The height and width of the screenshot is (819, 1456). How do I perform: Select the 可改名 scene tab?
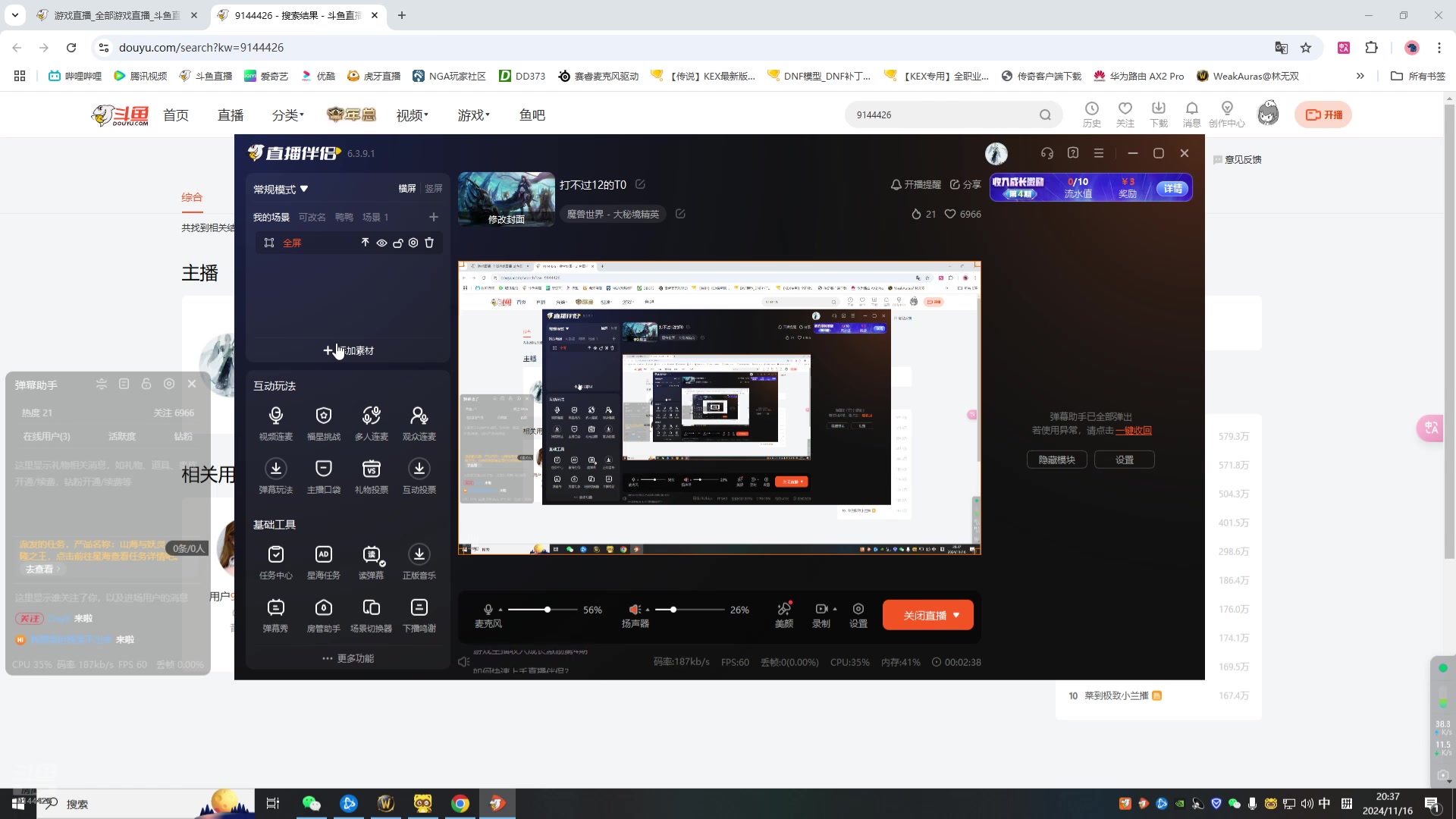(312, 217)
